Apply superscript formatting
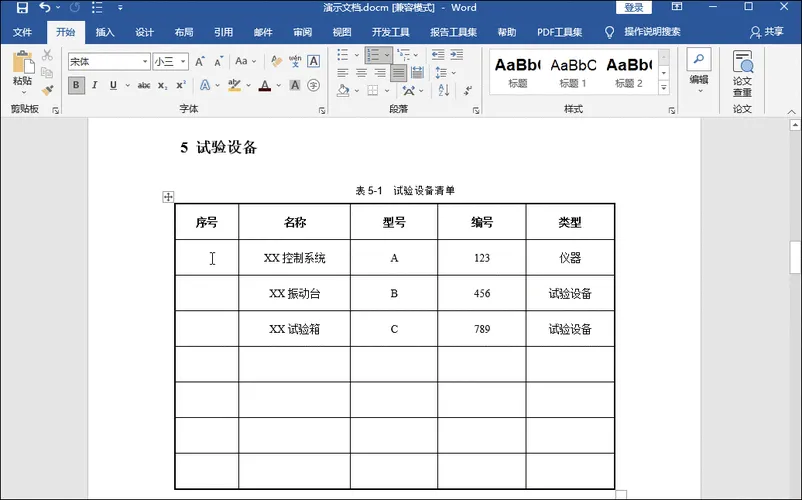Image resolution: width=802 pixels, height=500 pixels. click(181, 85)
